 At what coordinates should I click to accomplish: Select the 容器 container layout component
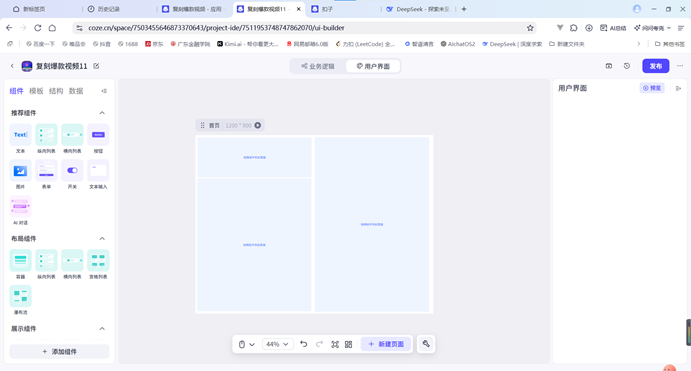pos(20,260)
